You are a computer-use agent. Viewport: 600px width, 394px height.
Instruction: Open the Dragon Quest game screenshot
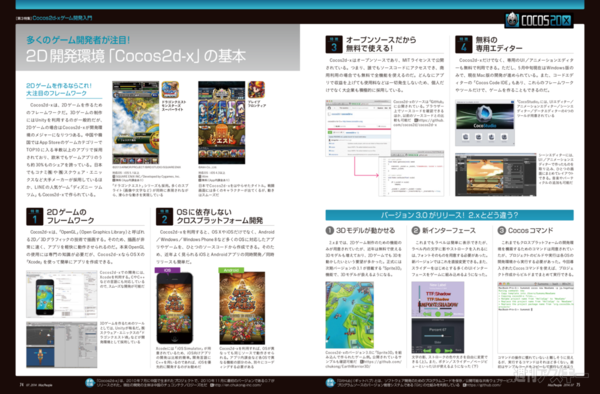(135, 122)
